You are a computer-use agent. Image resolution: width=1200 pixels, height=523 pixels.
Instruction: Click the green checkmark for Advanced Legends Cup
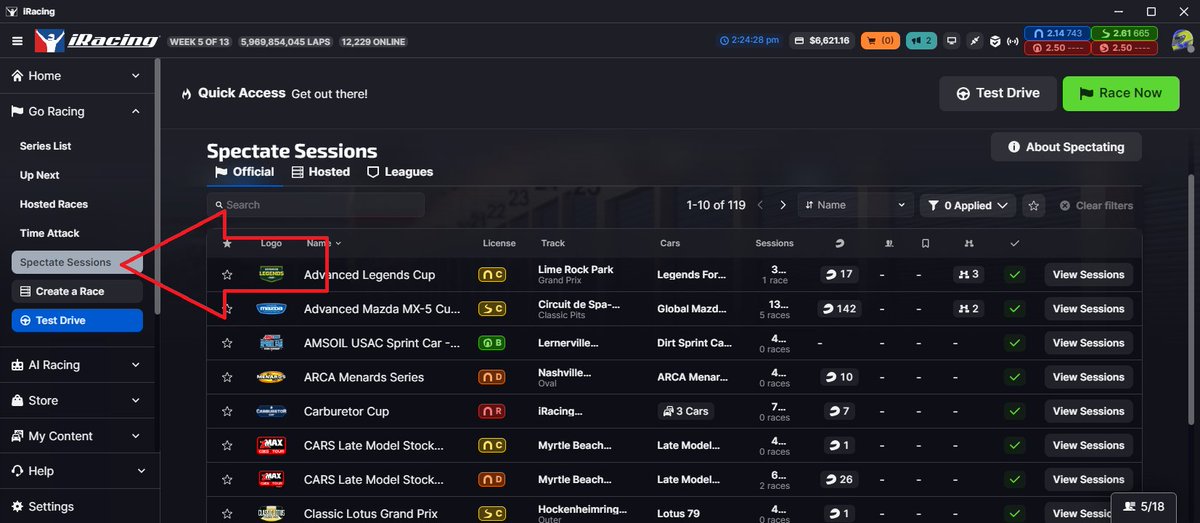[x=1015, y=274]
